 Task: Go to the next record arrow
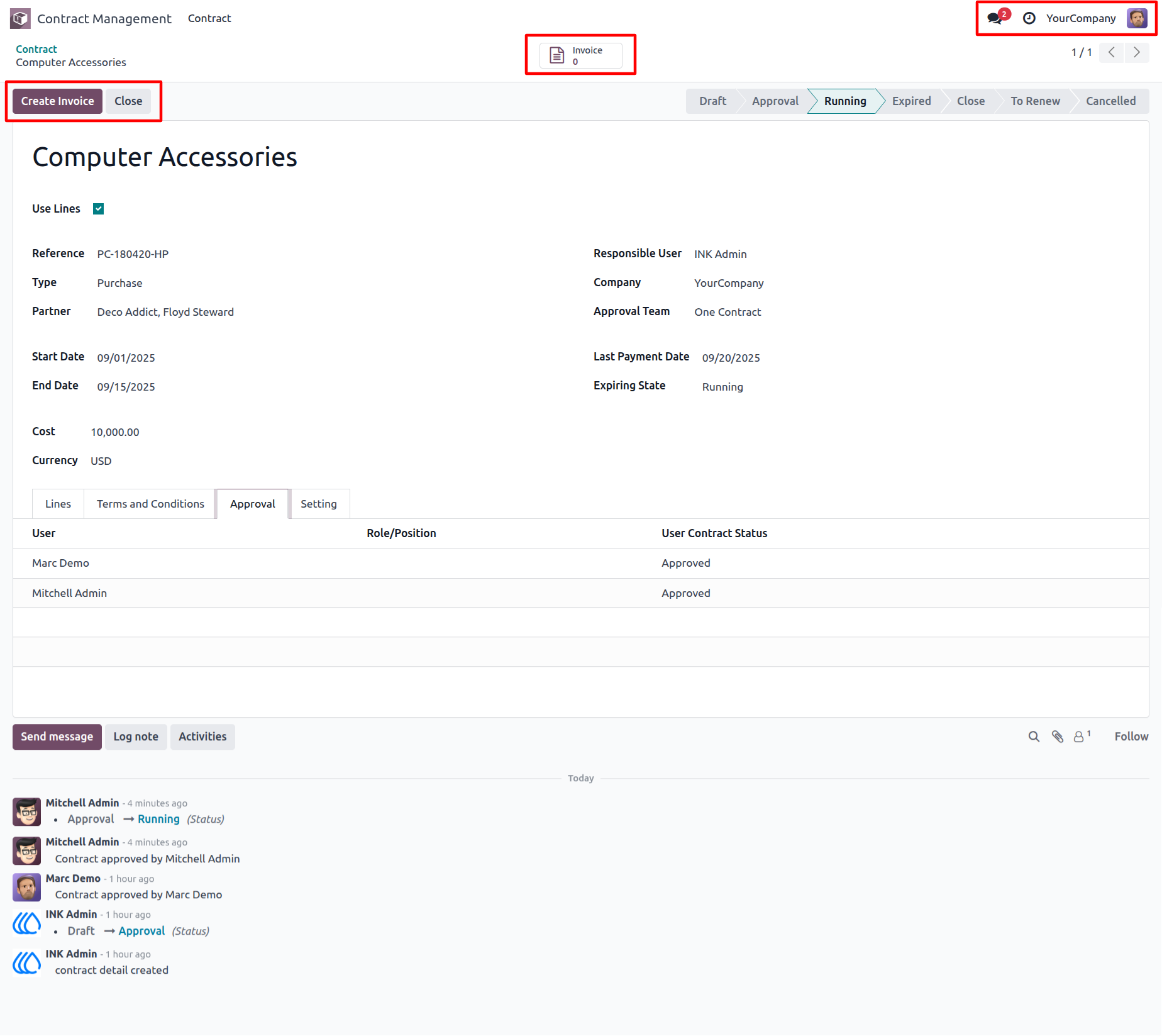tap(1137, 53)
